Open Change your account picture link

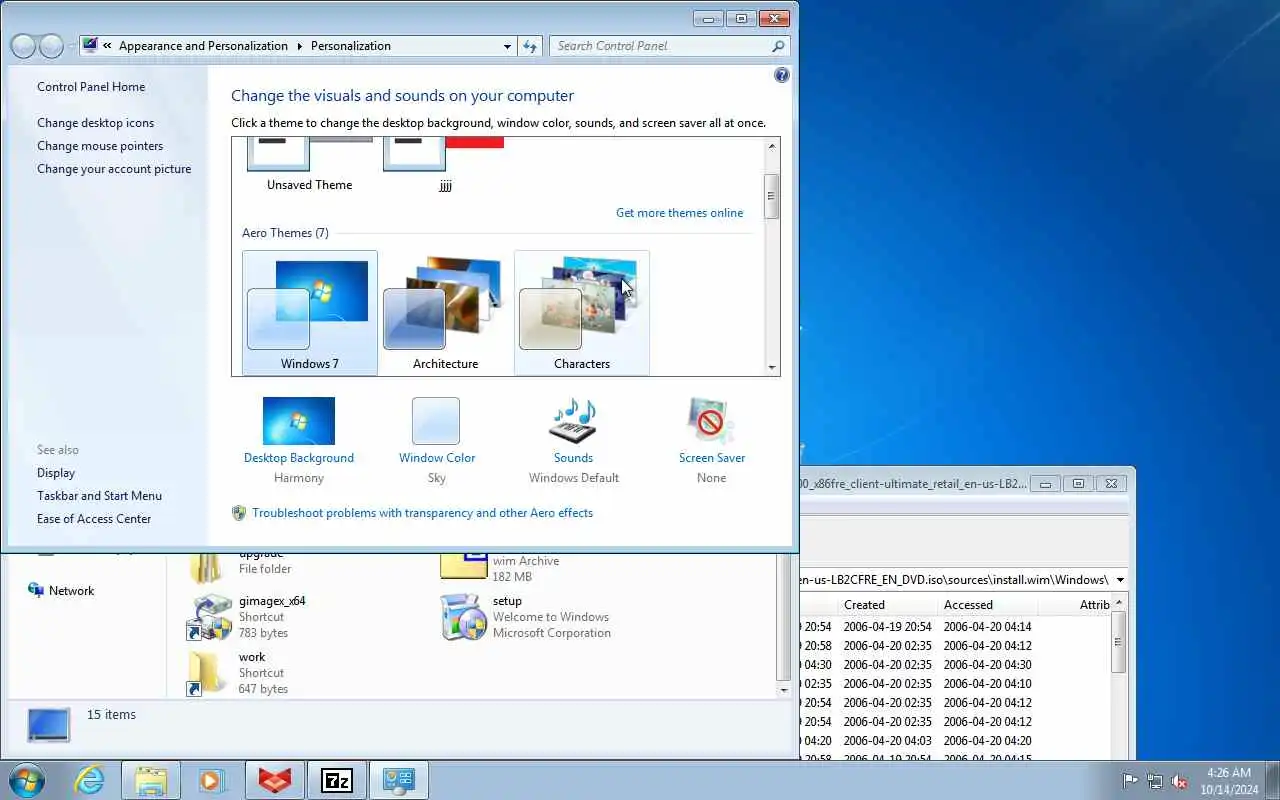coord(114,169)
